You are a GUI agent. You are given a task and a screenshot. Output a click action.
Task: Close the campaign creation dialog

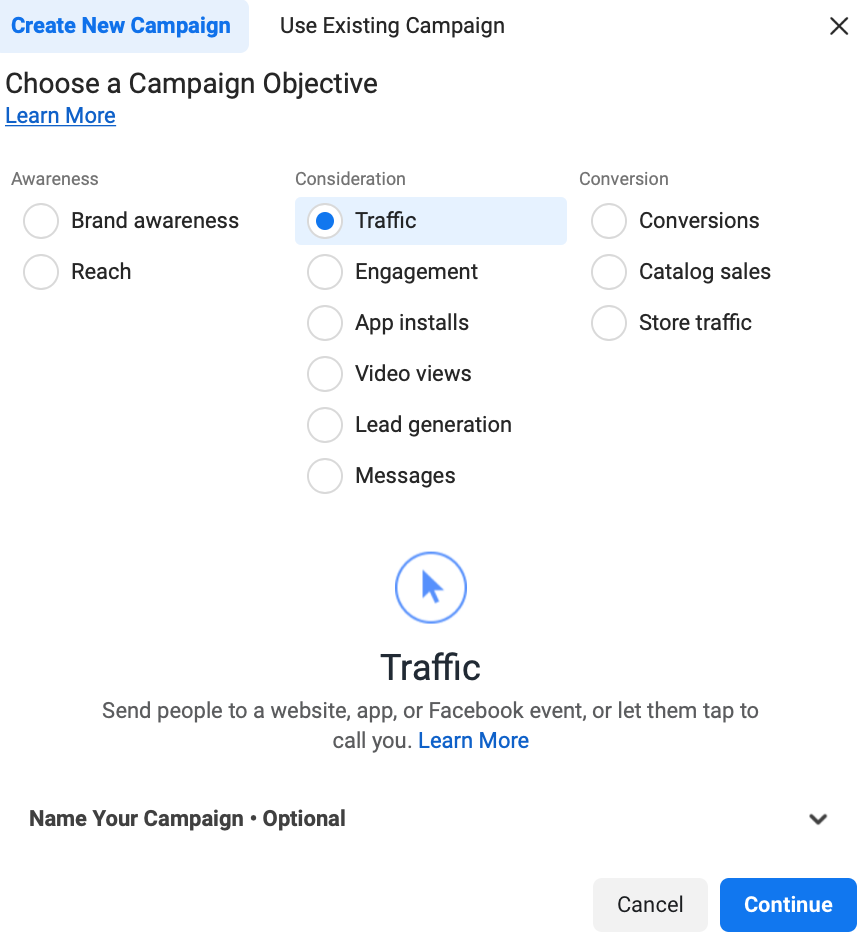tap(839, 26)
